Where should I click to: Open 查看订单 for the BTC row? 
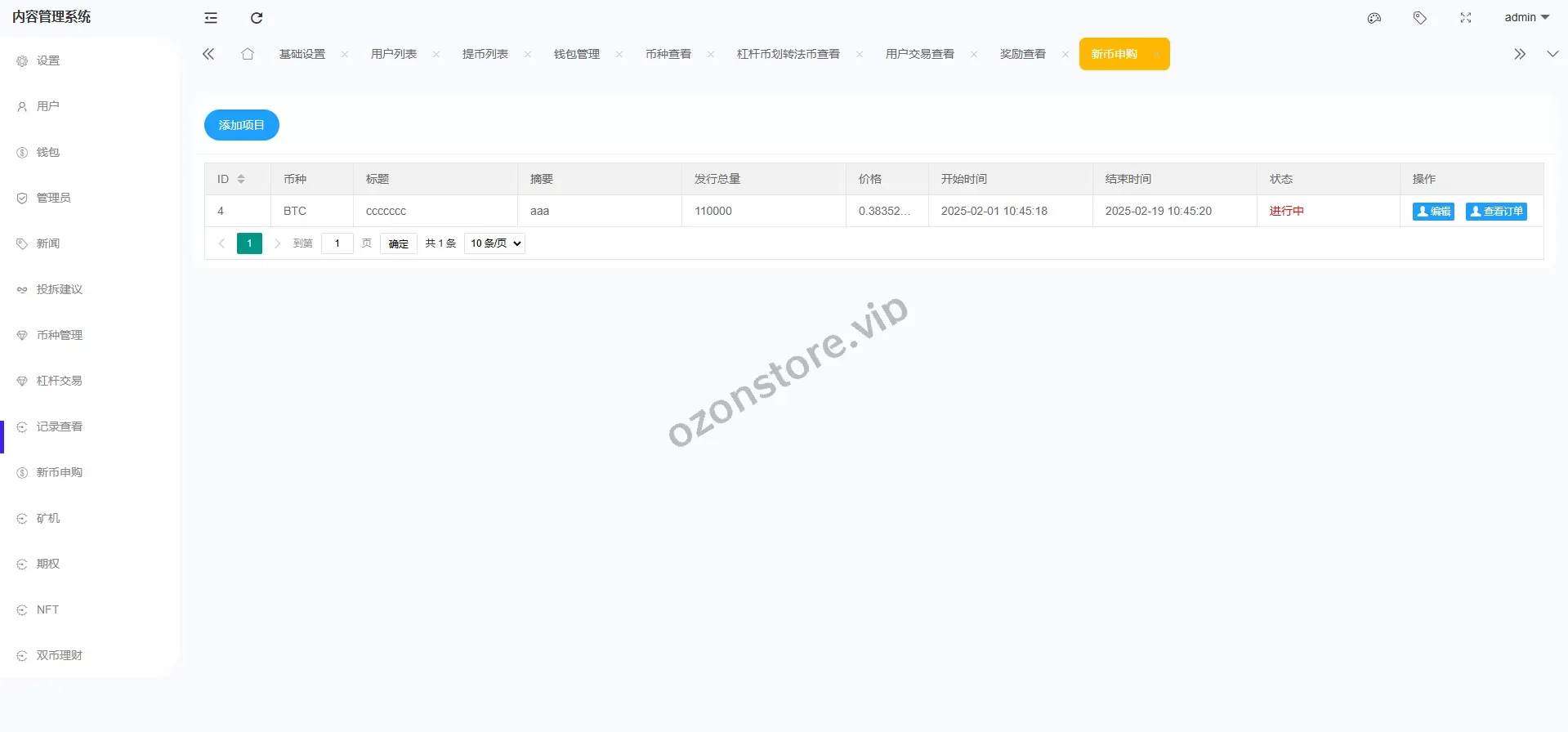[1496, 212]
